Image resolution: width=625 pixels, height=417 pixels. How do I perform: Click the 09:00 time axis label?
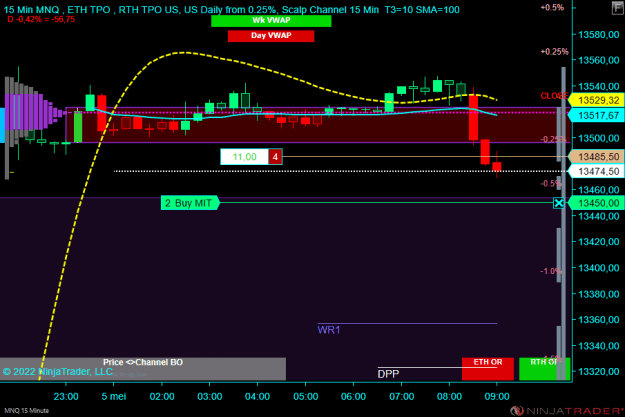497,397
